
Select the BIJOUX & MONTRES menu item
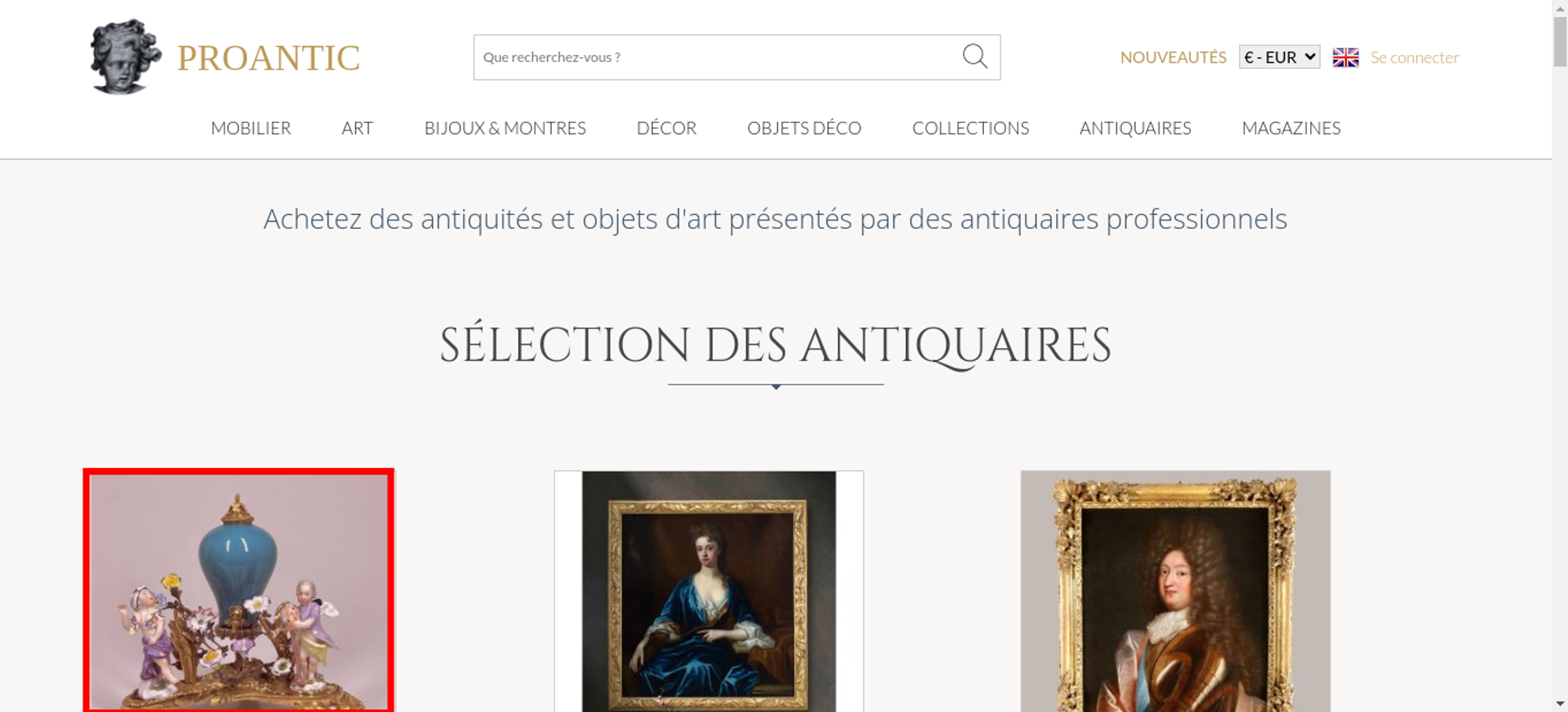click(x=505, y=128)
